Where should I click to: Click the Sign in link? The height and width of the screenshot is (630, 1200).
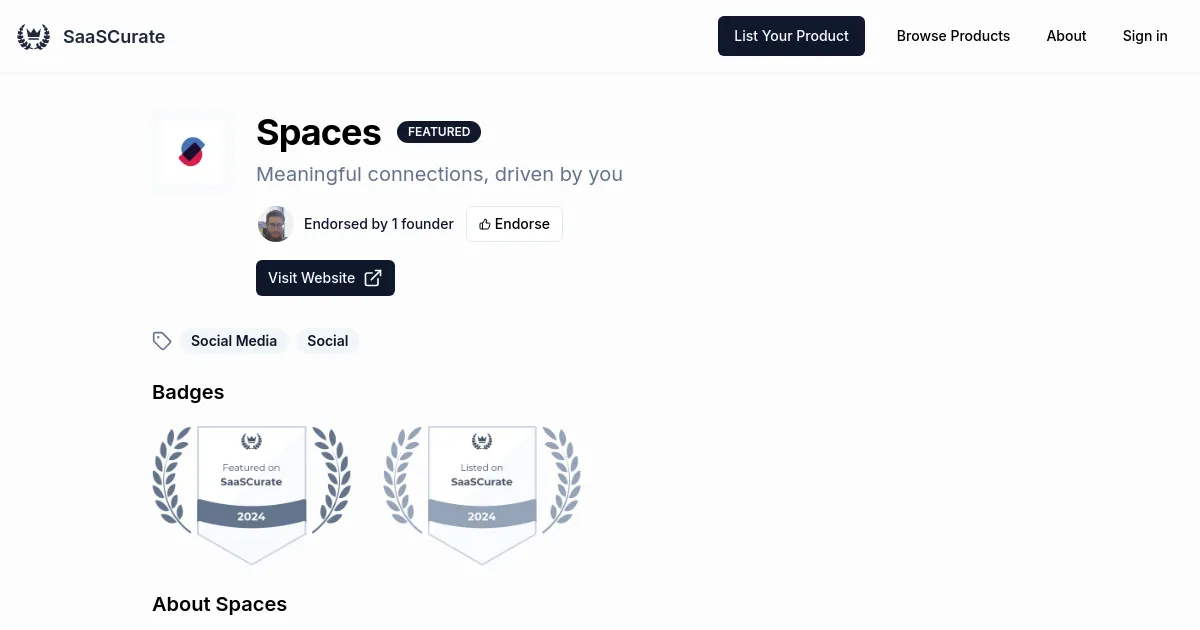[x=1144, y=36]
